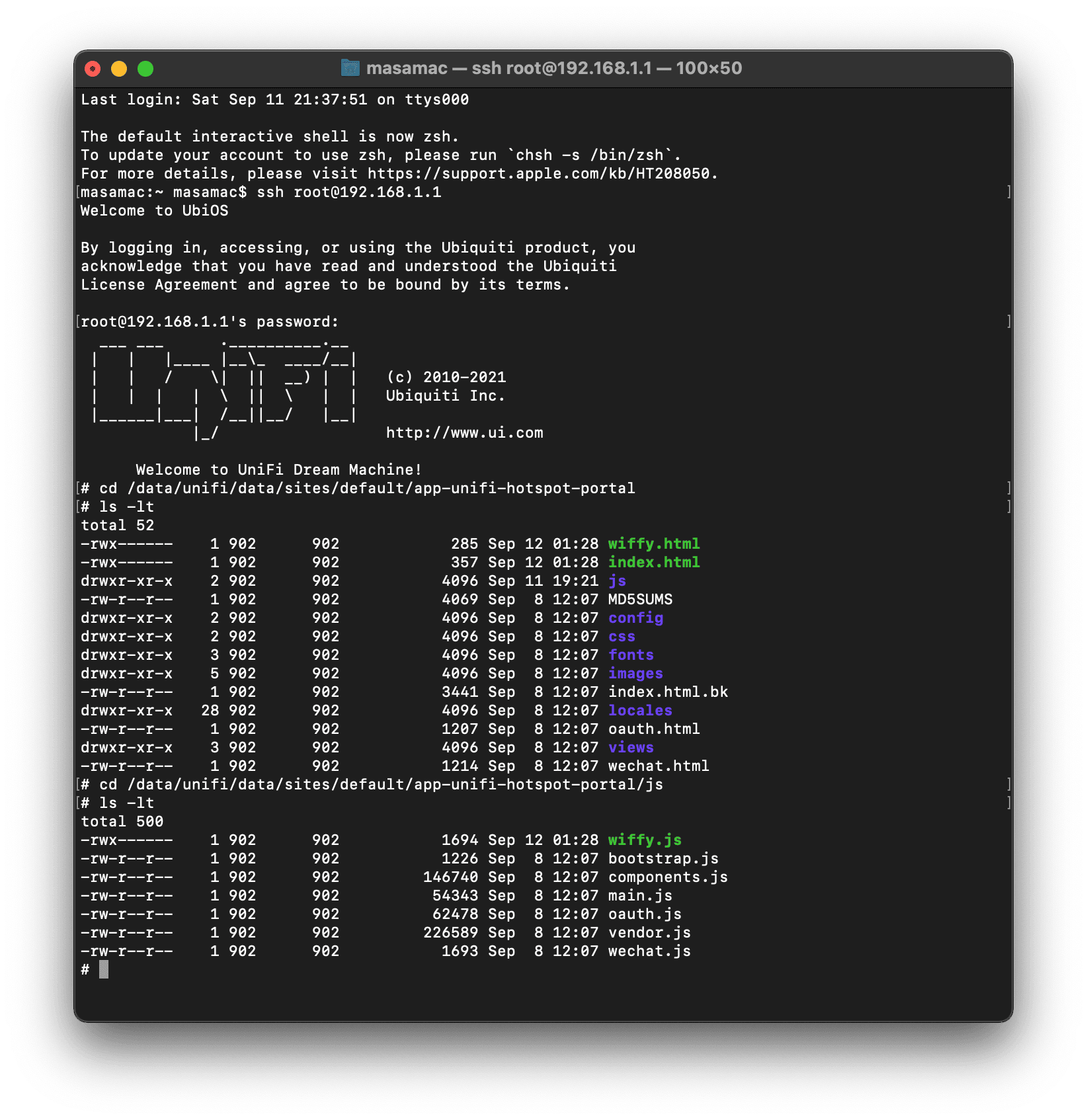Click the 'Welcome to UniFi Dream Machine!' line

(279, 470)
